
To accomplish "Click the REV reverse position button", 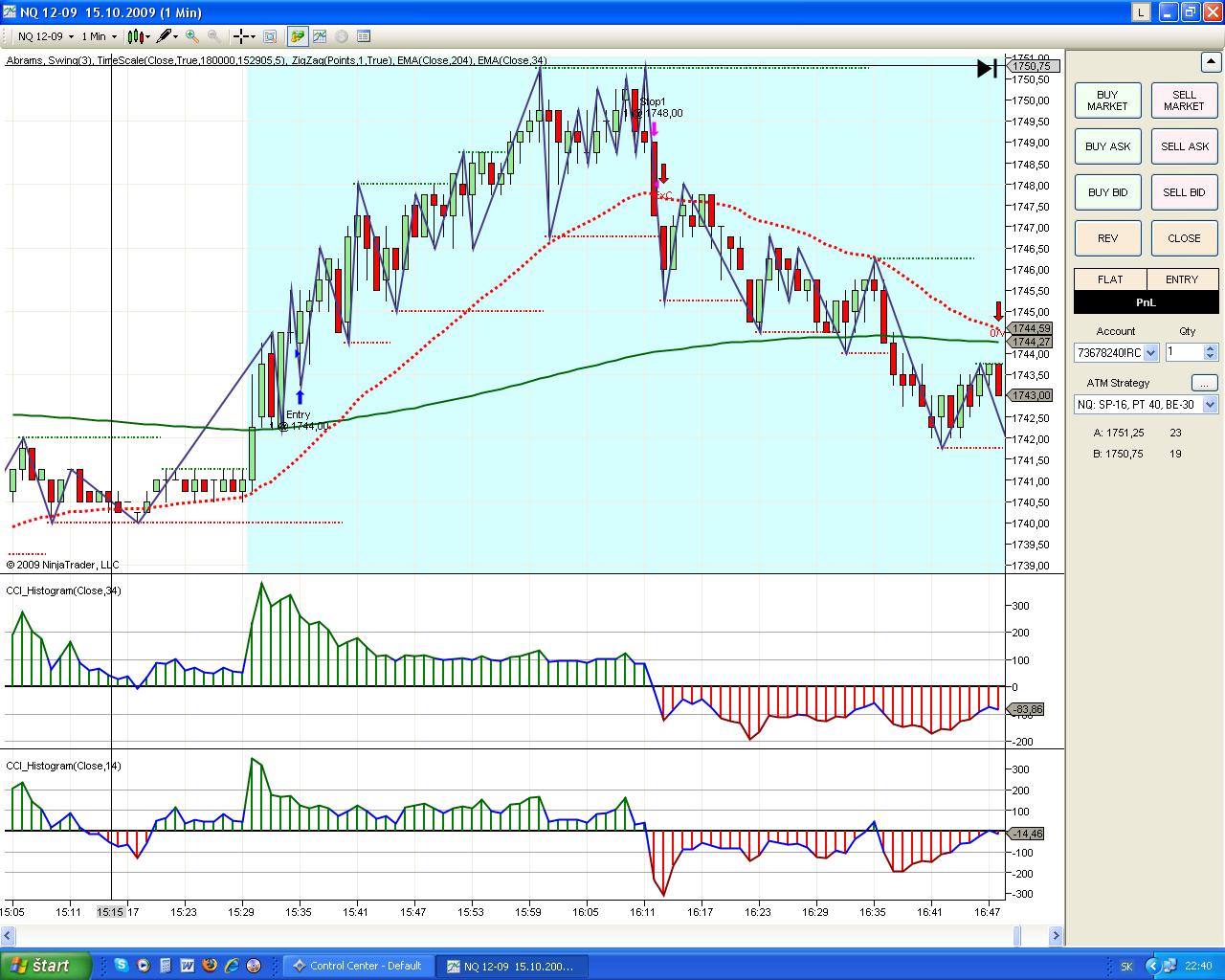I will tap(1107, 238).
